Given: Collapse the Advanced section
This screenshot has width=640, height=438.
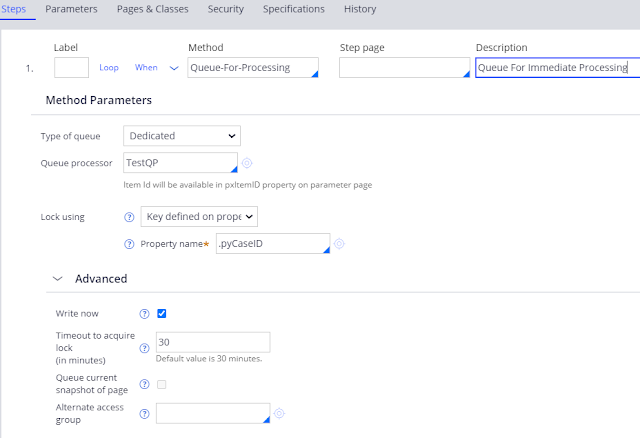Looking at the screenshot, I should (x=56, y=278).
